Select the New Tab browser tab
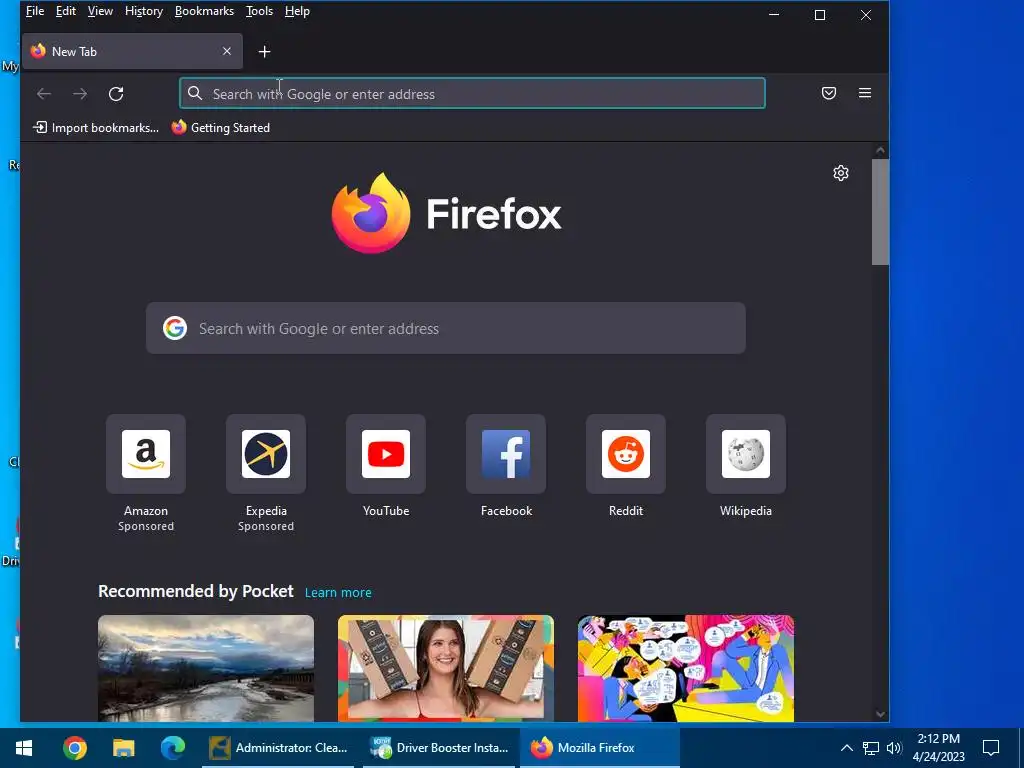 coord(133,51)
